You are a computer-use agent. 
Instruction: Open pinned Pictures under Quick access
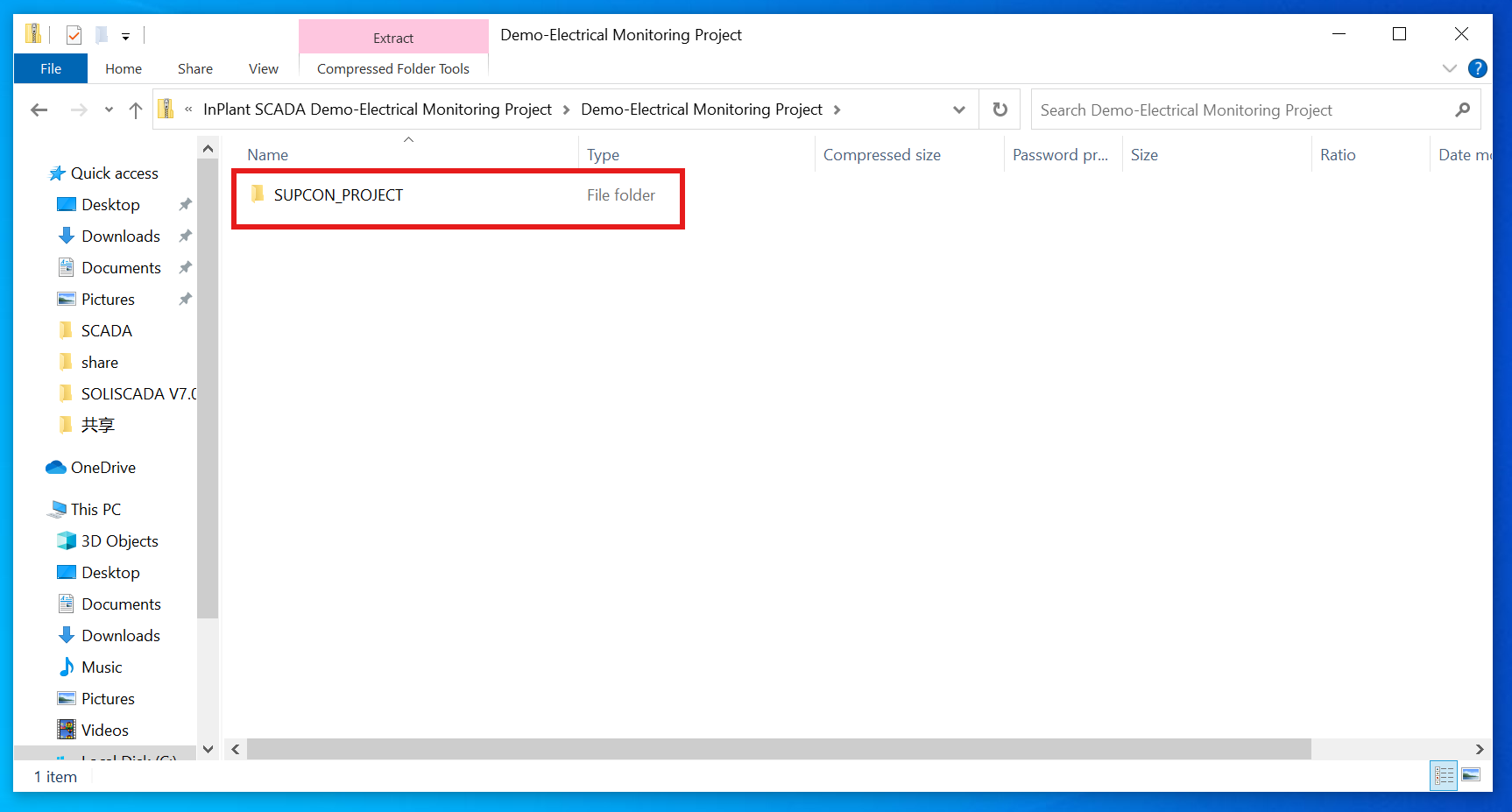coord(108,300)
